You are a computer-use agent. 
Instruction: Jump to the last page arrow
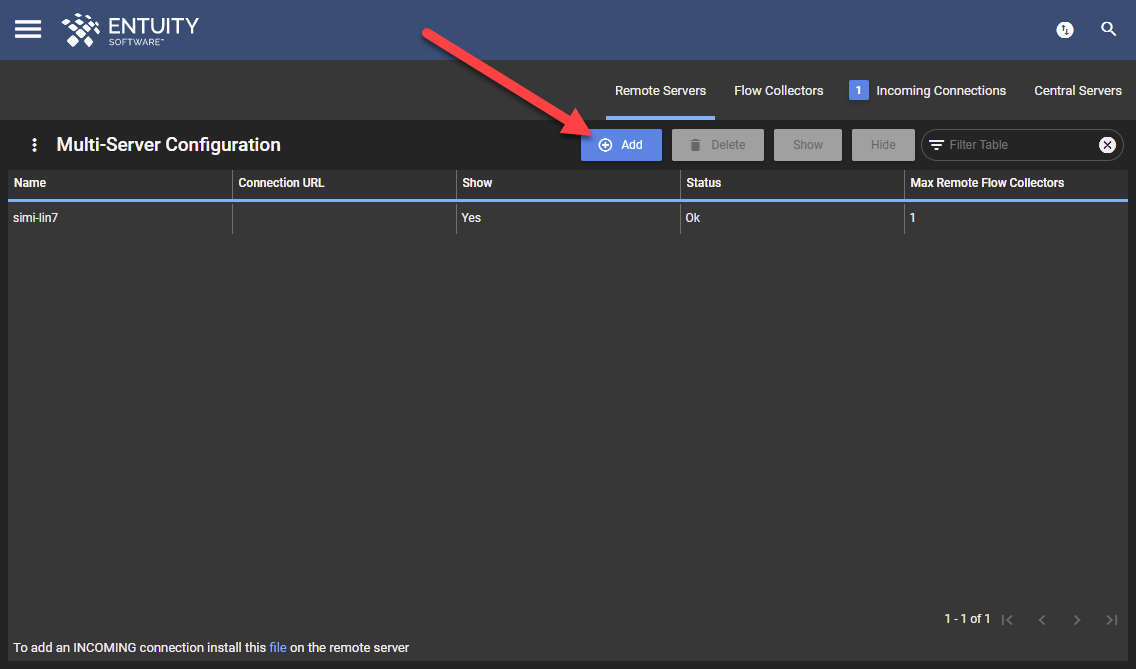tap(1112, 620)
